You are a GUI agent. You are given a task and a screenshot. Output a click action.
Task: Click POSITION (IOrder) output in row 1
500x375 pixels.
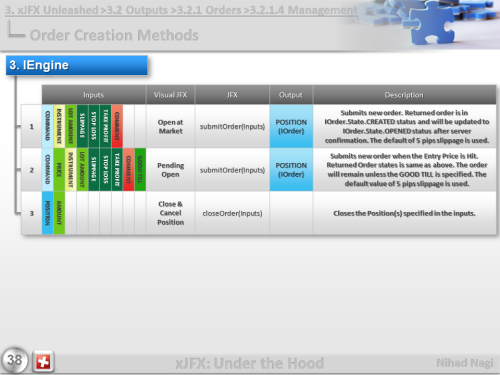point(291,127)
